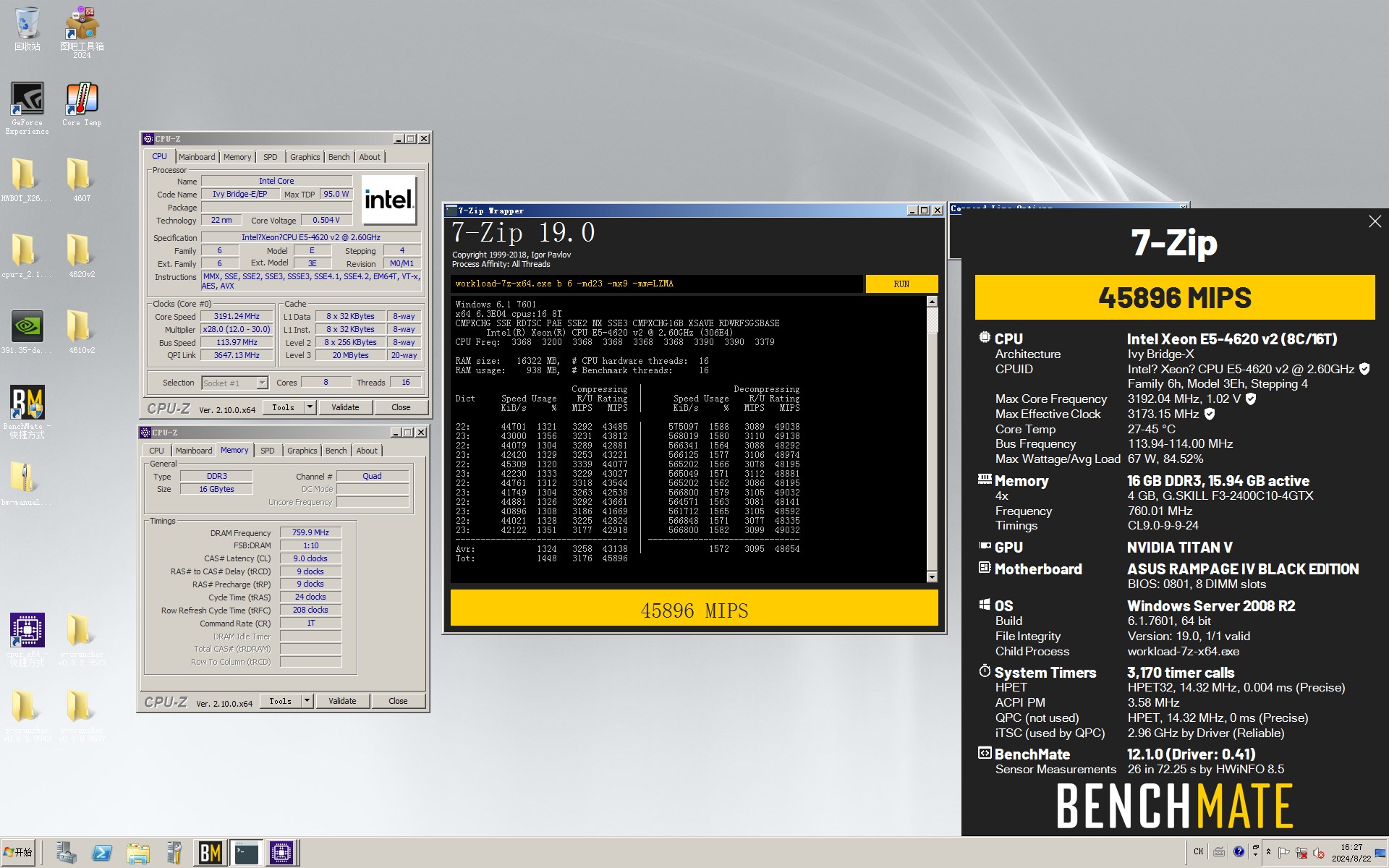Open the 4607 folder on desktop
The width and height of the screenshot is (1389, 868).
point(81,179)
